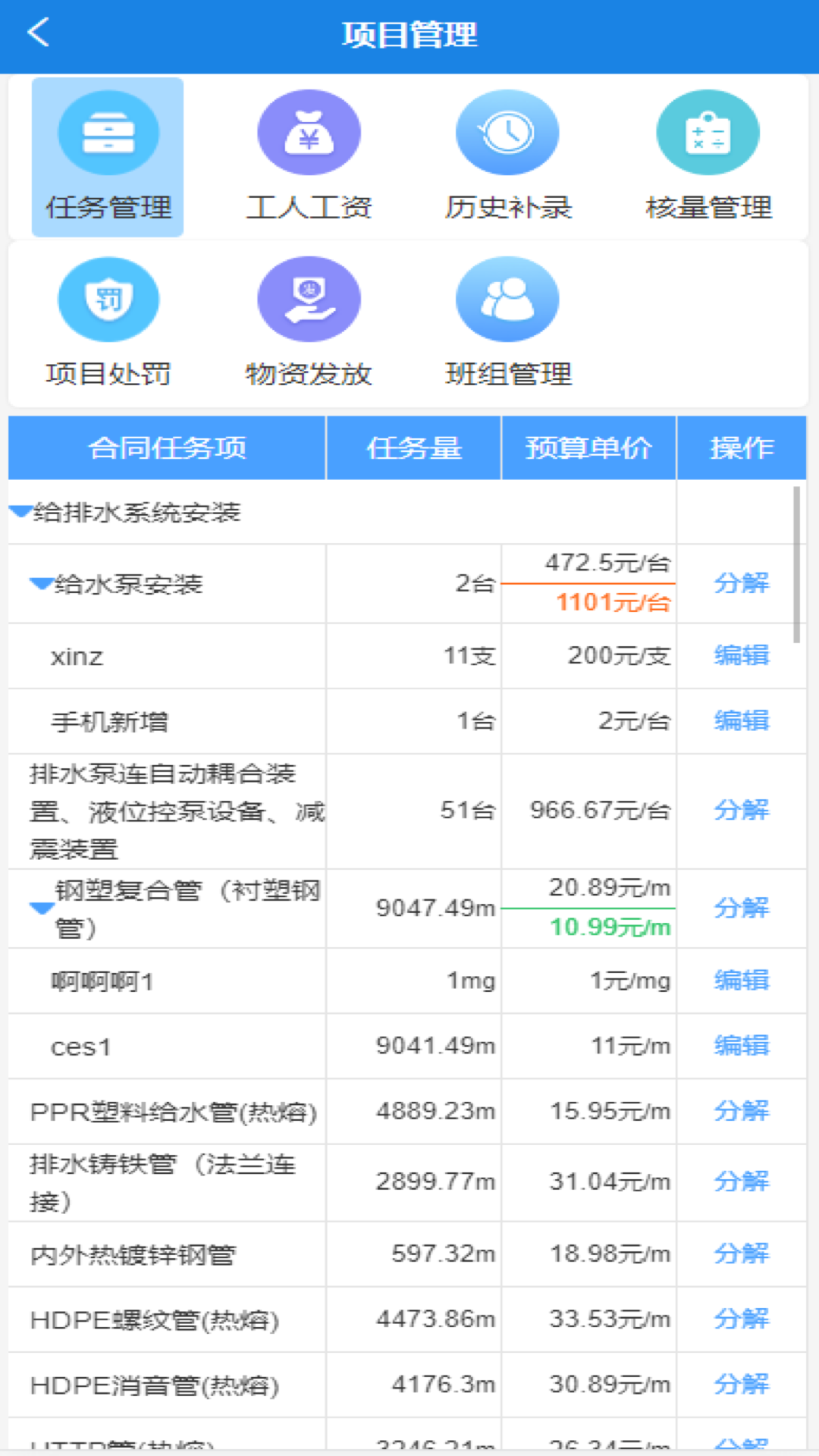Click 编辑 for the ces1 row
The image size is (819, 1456).
[x=741, y=1046]
